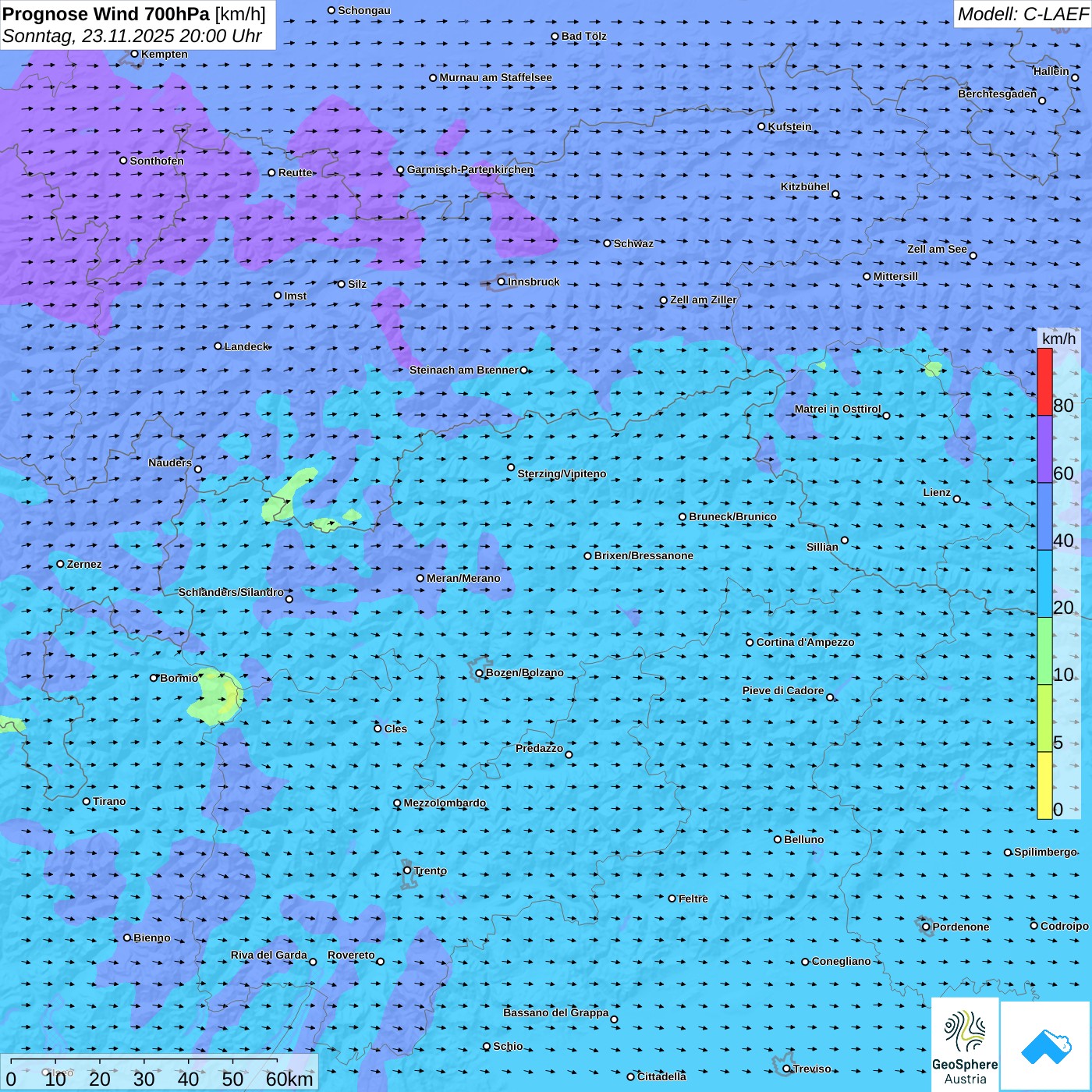Click the Hallein city marker
This screenshot has height=1092, width=1092.
[1075, 77]
